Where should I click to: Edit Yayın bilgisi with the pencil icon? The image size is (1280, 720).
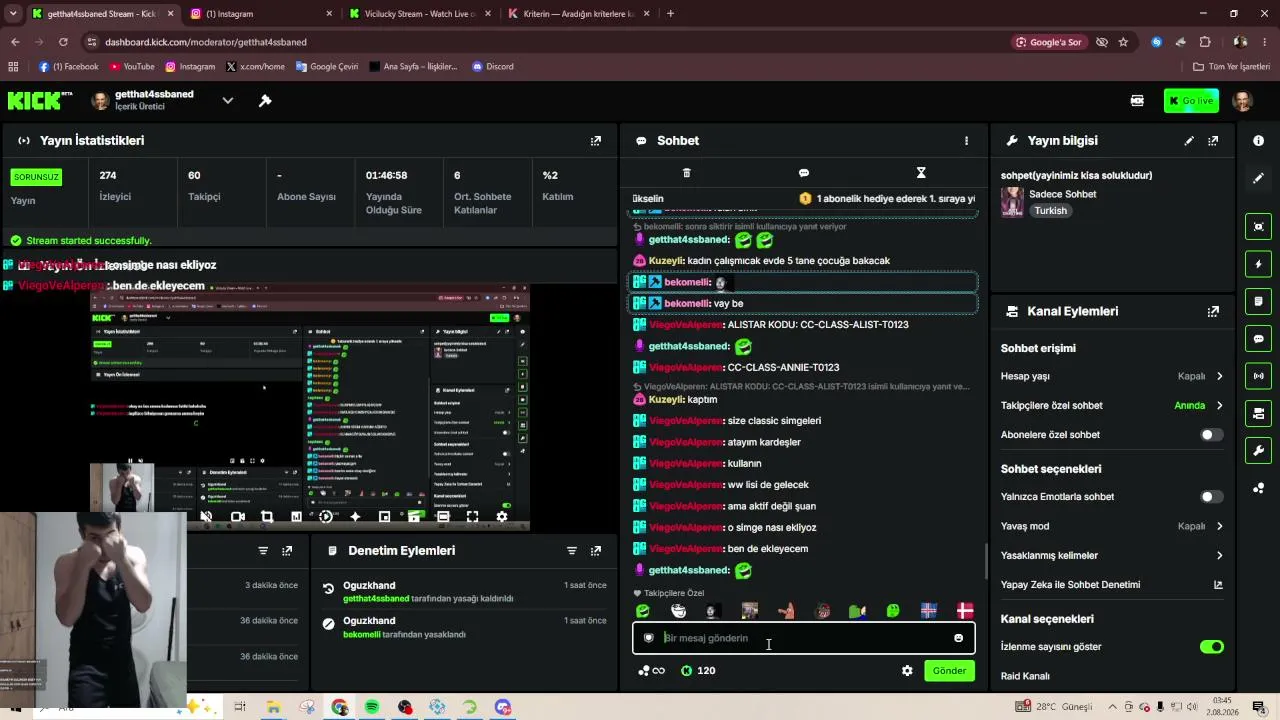click(1189, 141)
